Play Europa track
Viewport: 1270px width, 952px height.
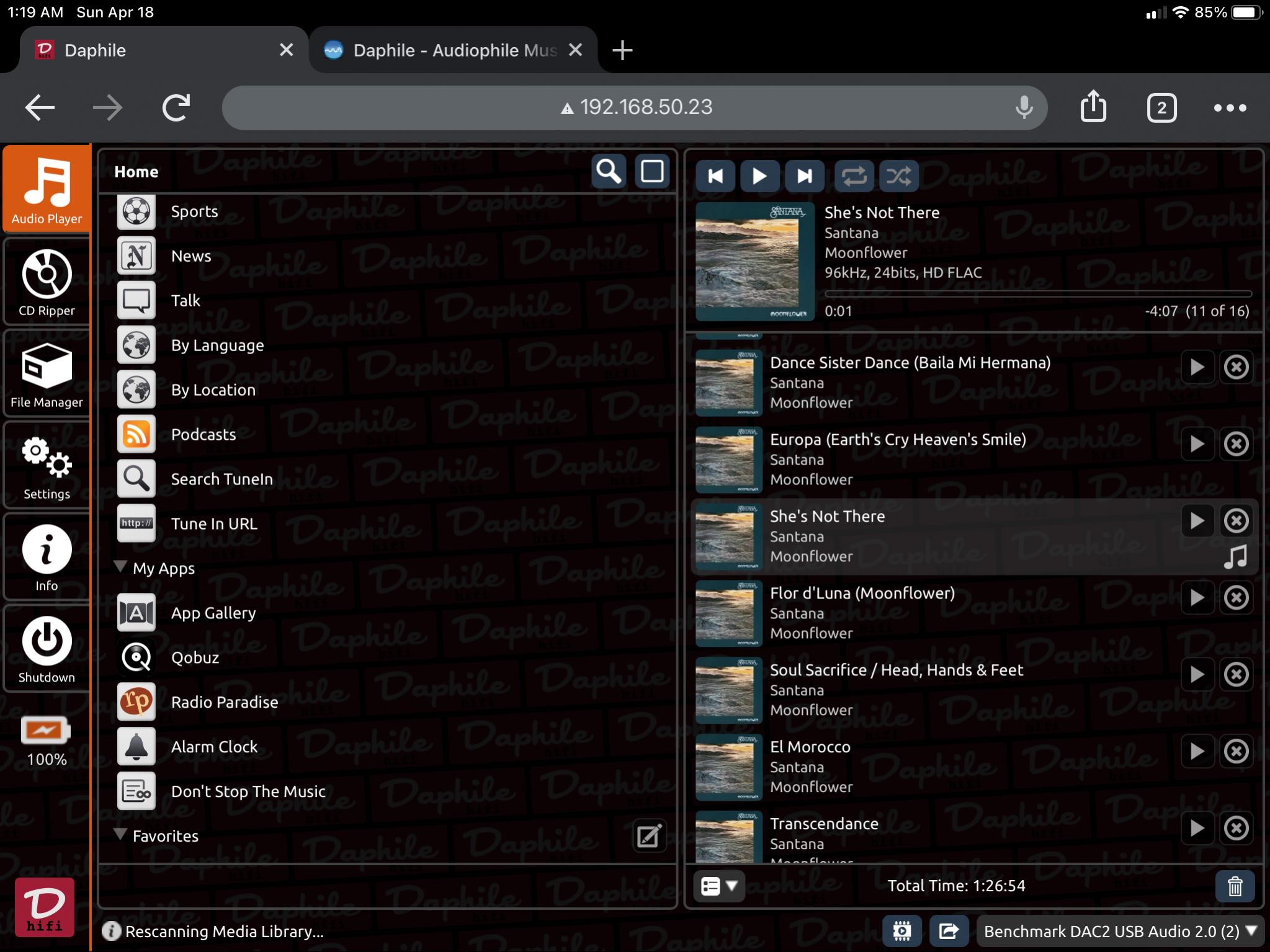[1197, 444]
